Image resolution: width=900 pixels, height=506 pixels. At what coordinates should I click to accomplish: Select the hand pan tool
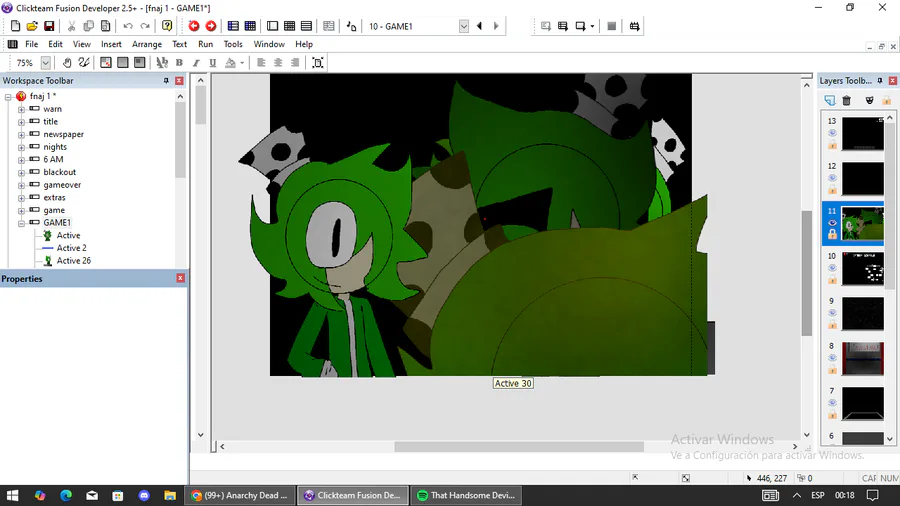pyautogui.click(x=68, y=63)
